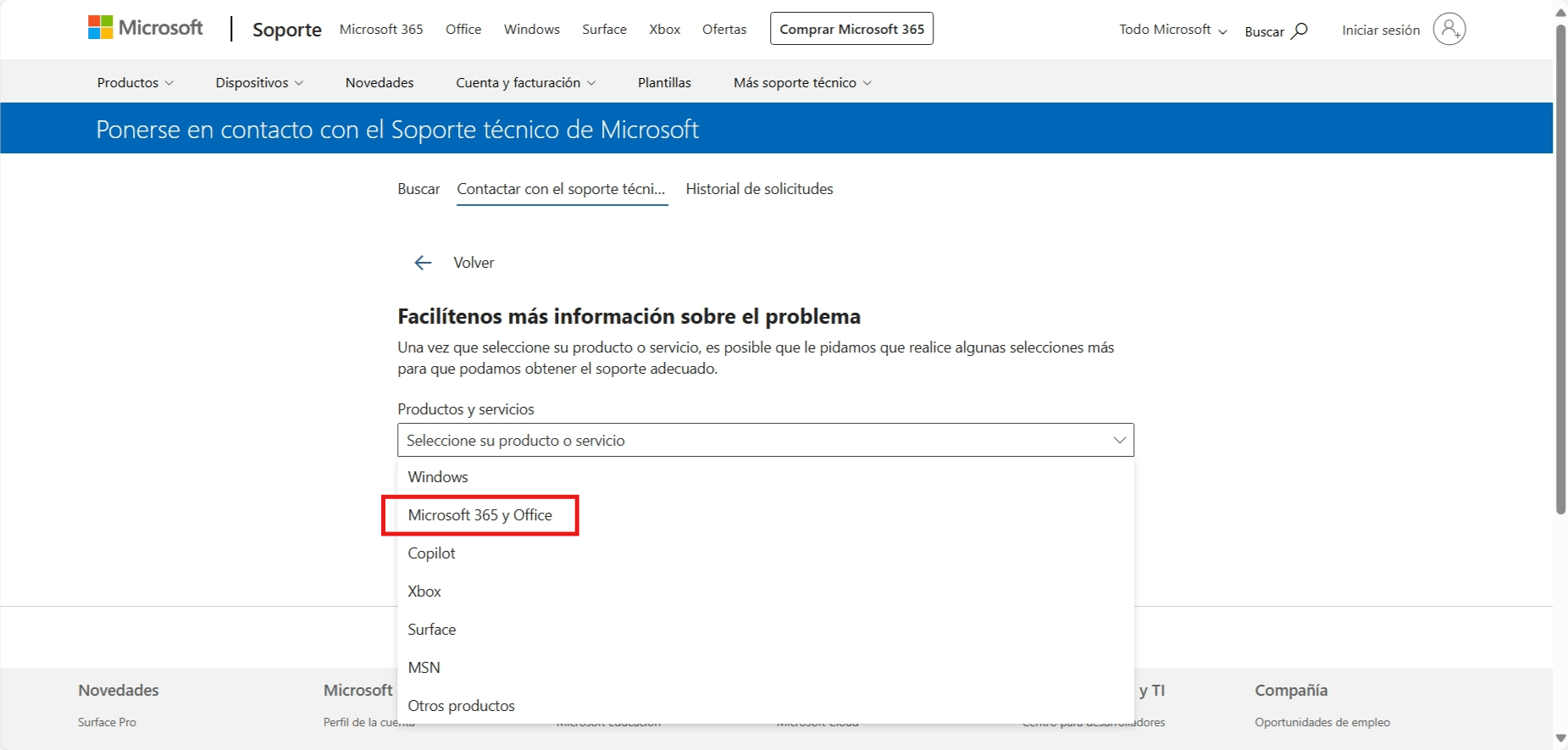
Task: Click the scrollbar down arrow
Action: tap(1560, 739)
